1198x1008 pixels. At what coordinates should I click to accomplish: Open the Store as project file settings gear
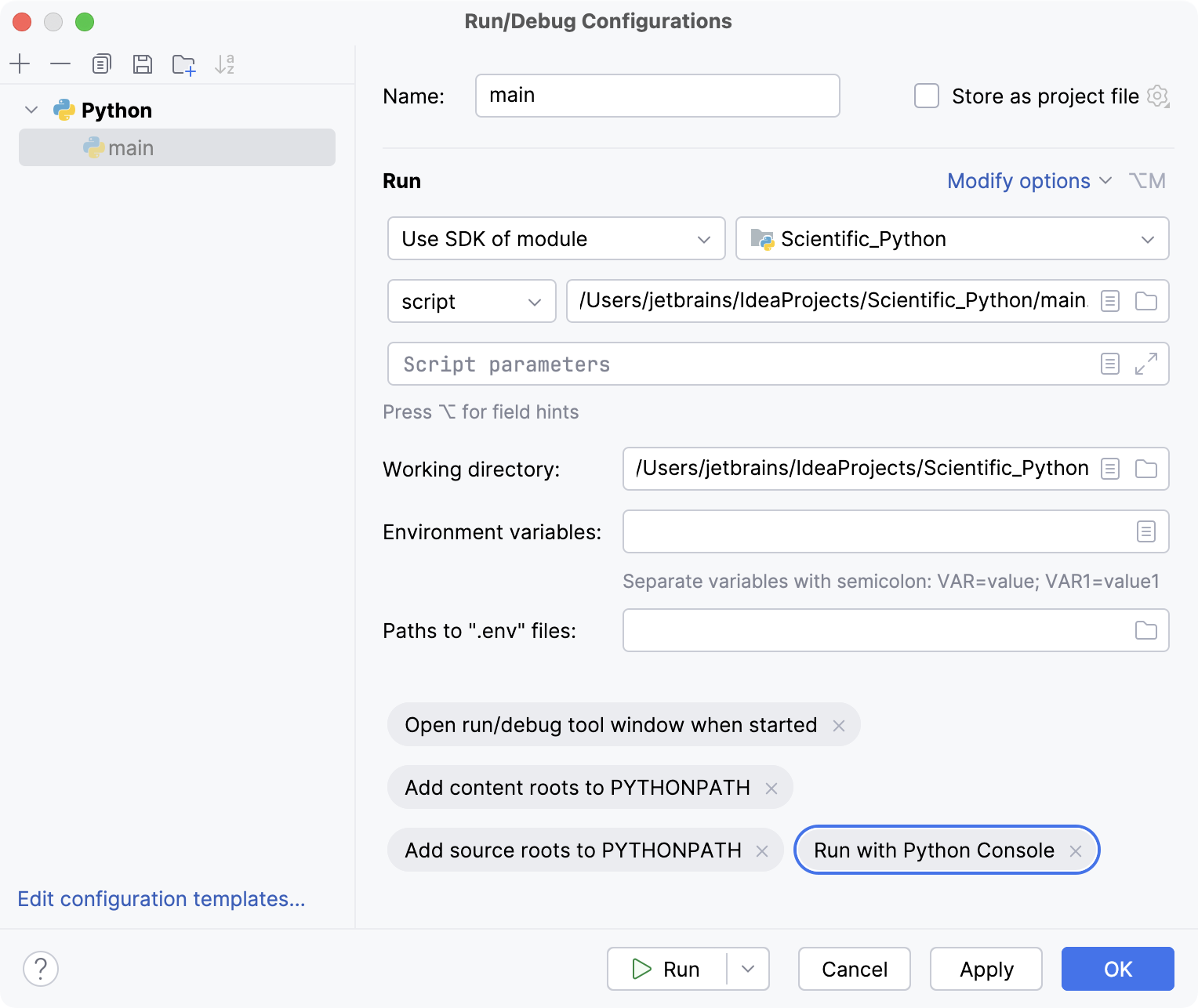click(x=1158, y=96)
